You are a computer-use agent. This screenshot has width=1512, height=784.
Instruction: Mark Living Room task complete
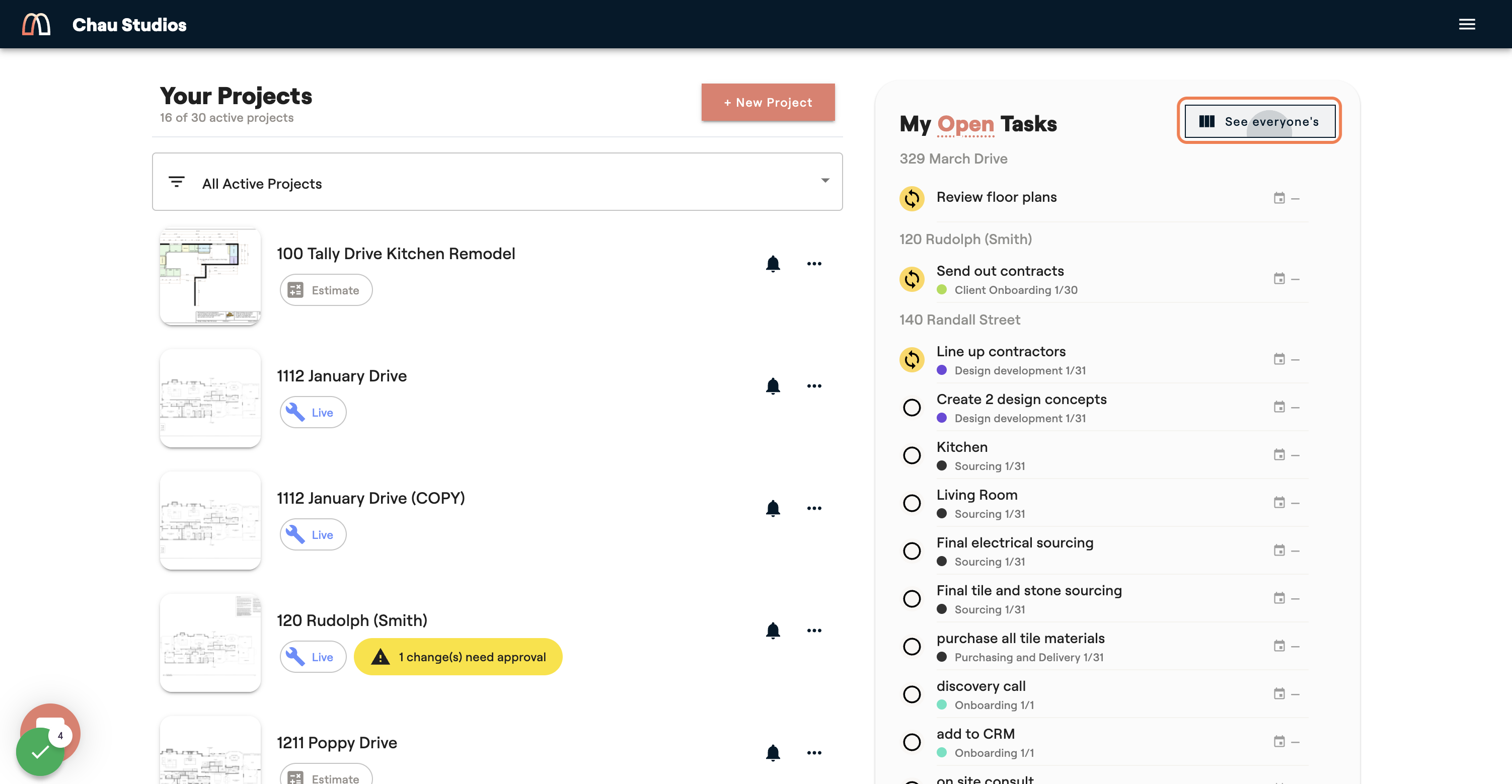click(x=912, y=503)
